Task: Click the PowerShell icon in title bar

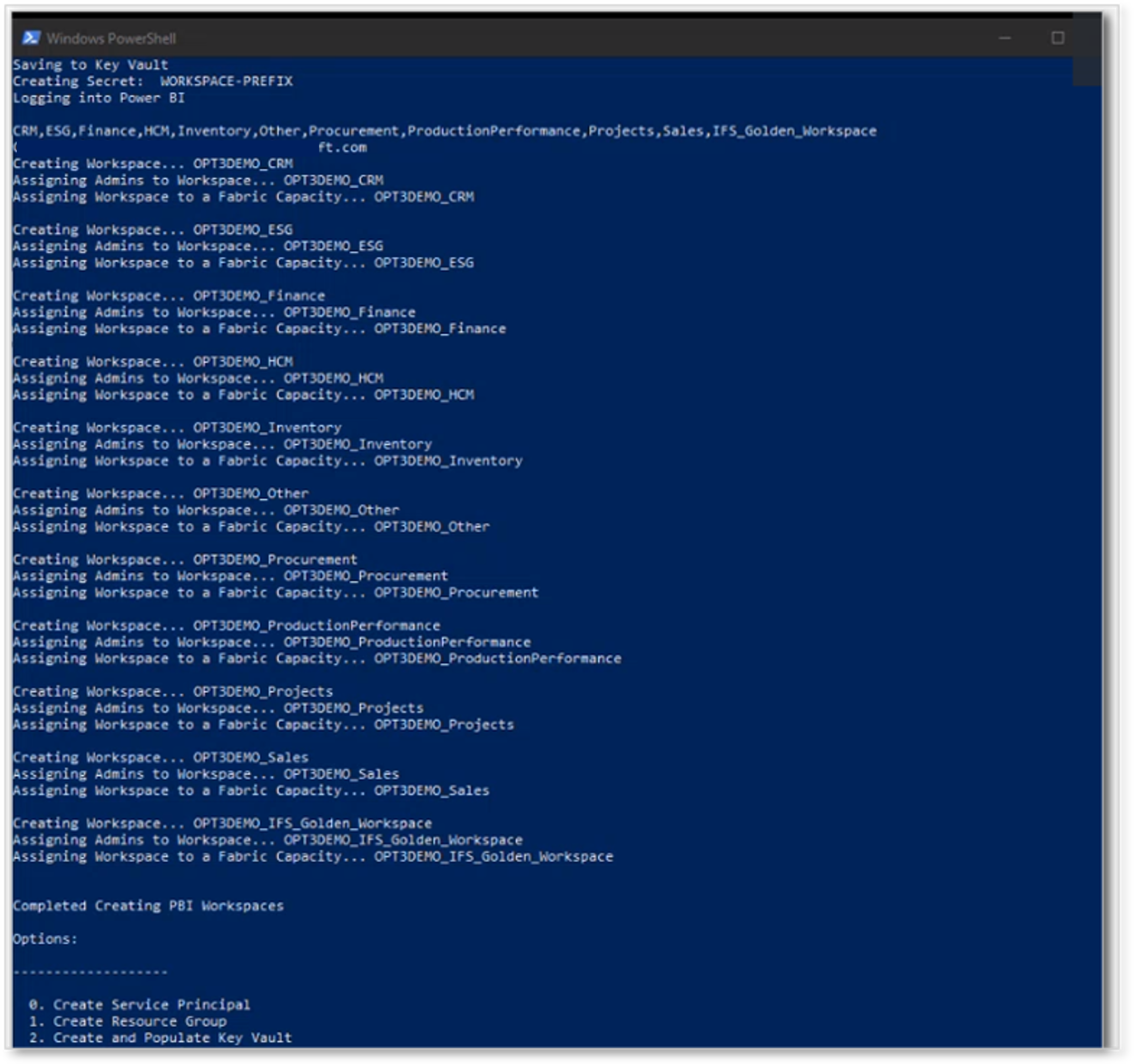Action: [31, 38]
